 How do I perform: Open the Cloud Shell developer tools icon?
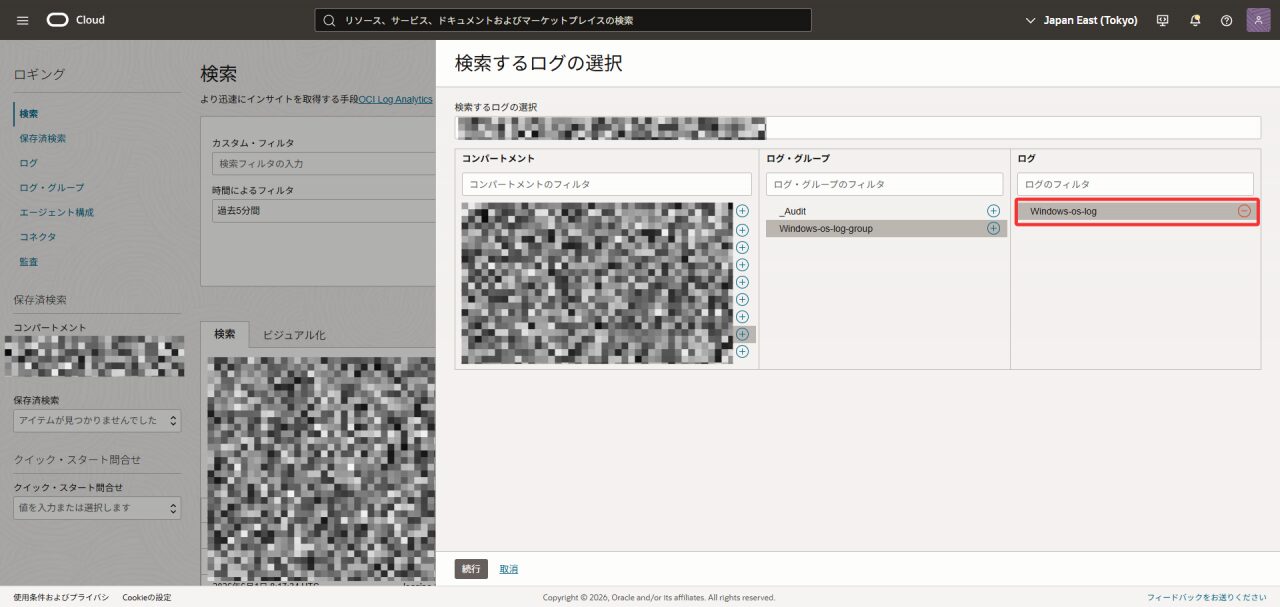[1162, 20]
